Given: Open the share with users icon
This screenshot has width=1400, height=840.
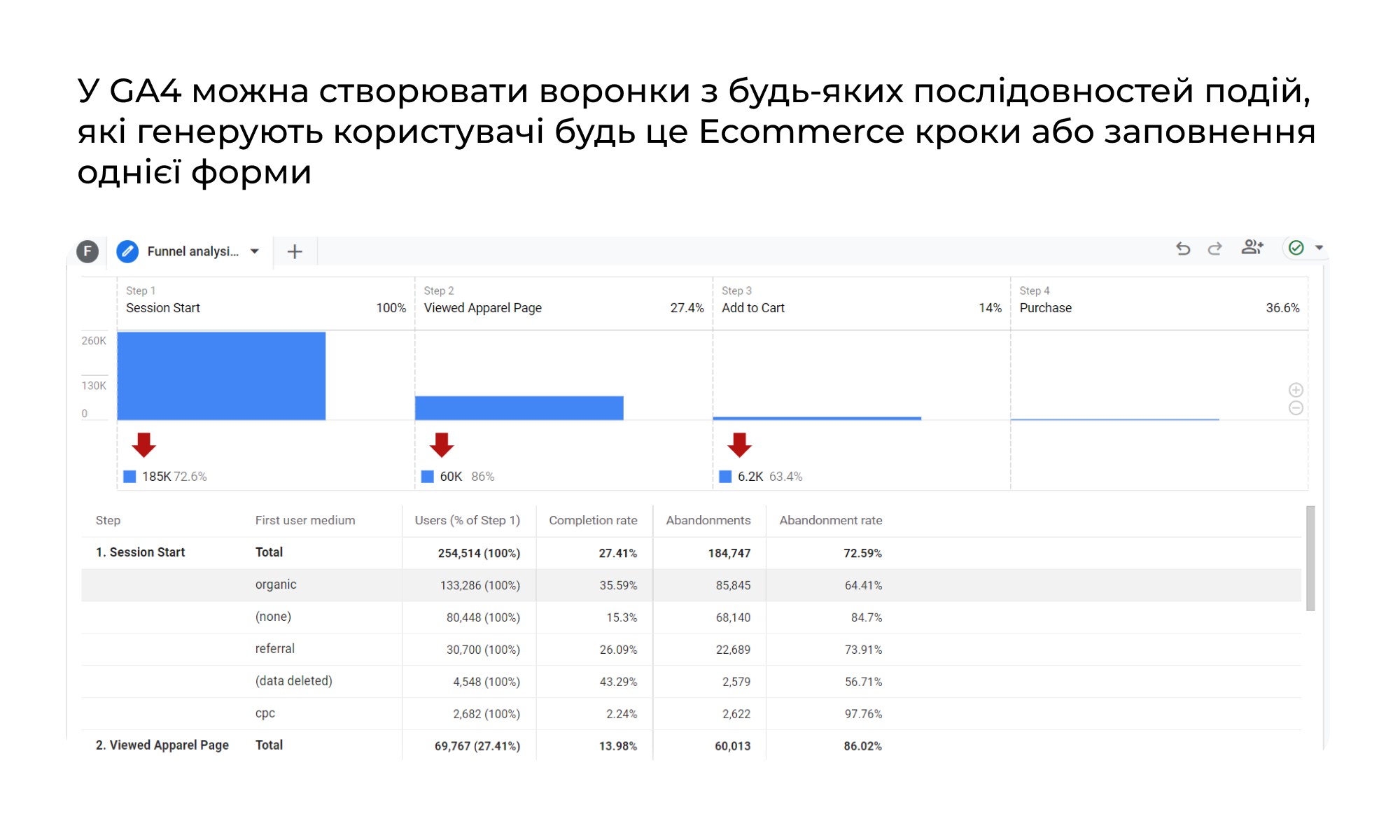Looking at the screenshot, I should pyautogui.click(x=1252, y=247).
